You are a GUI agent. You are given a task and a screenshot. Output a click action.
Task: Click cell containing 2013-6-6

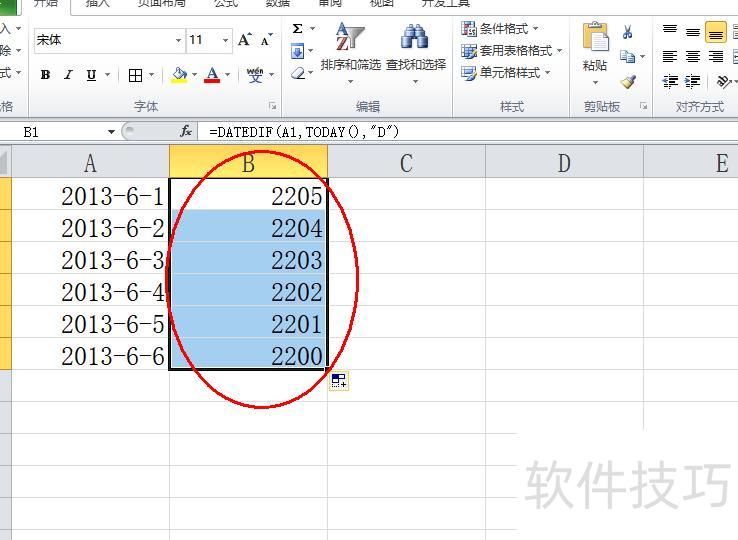(90, 354)
